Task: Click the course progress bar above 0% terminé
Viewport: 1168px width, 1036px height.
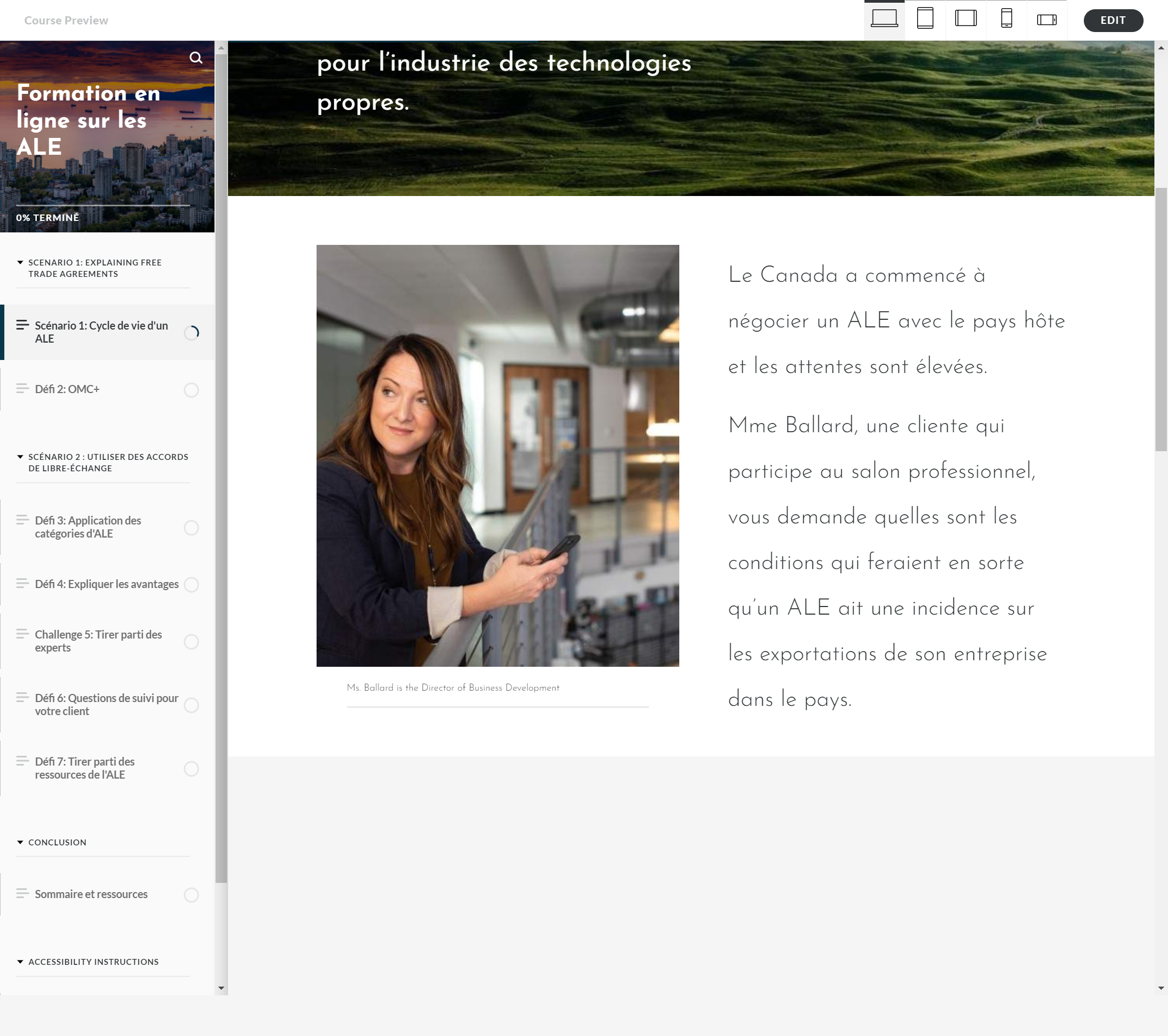Action: coord(103,205)
